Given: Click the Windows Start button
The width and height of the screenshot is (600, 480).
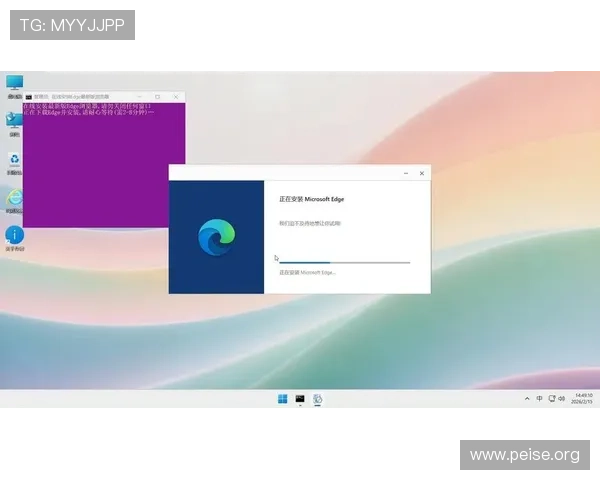Looking at the screenshot, I should [x=283, y=399].
